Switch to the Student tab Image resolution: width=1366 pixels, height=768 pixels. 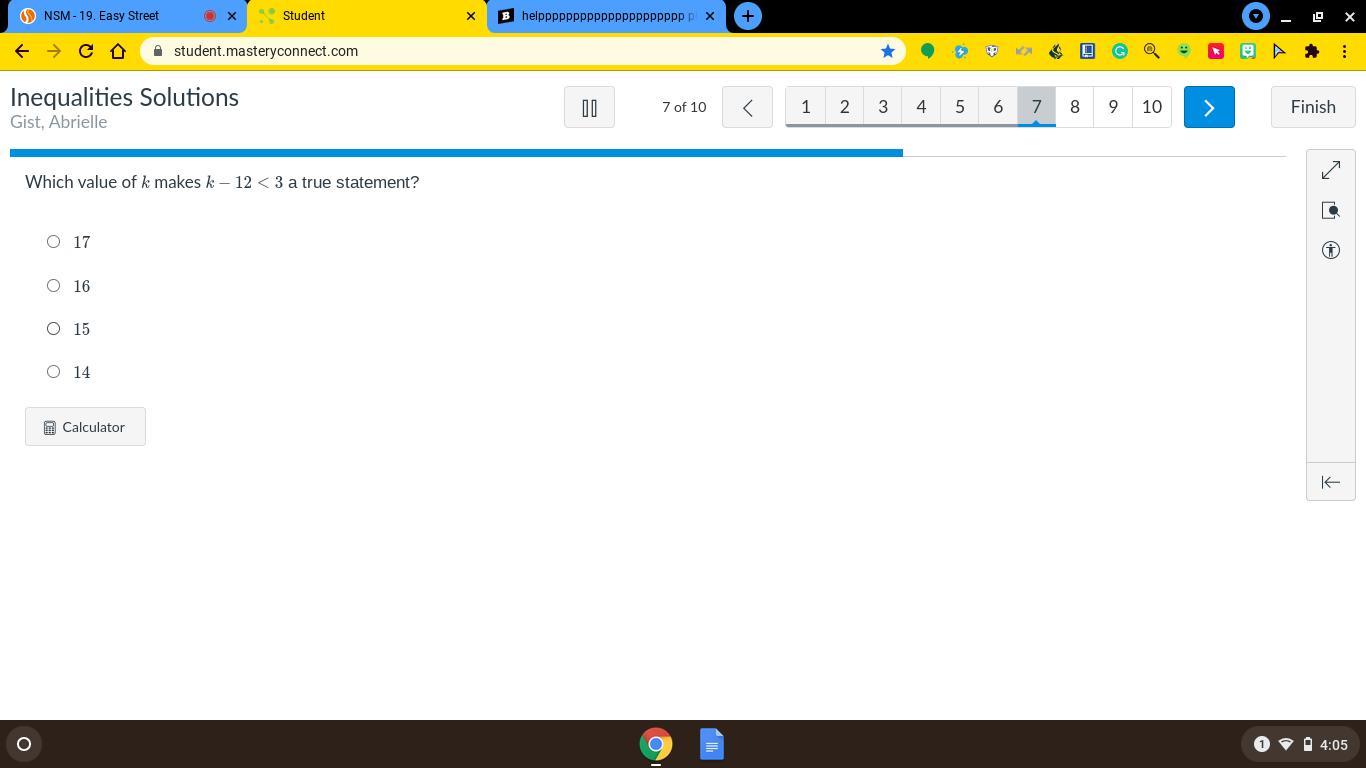click(366, 16)
